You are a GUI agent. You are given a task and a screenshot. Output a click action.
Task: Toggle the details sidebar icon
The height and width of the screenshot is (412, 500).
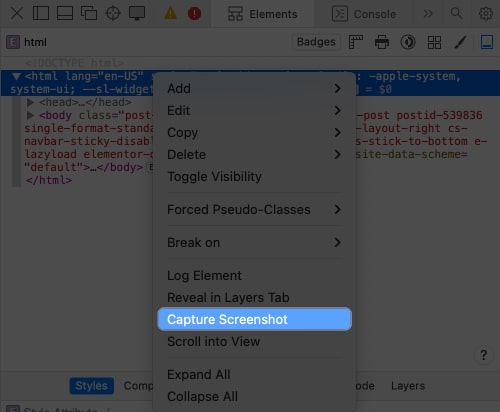pos(487,42)
